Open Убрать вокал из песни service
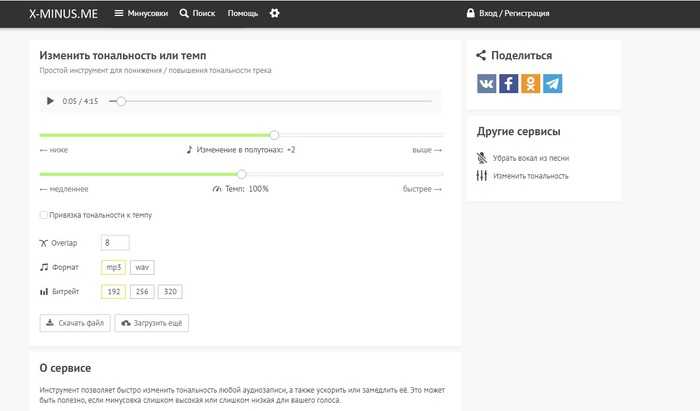700x411 pixels. point(531,158)
